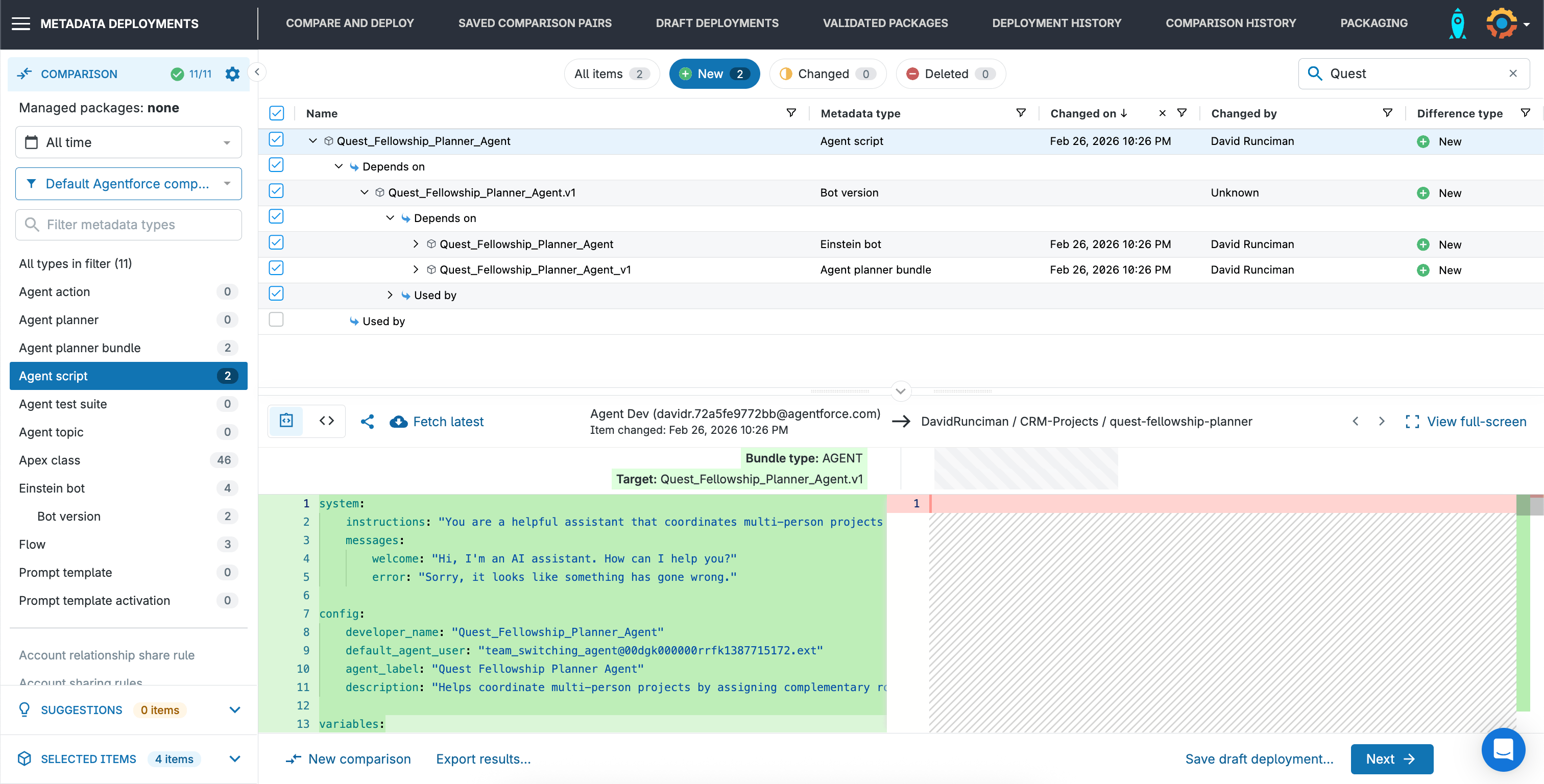The image size is (1544, 784).
Task: Open the navigation hamburger menu
Action: (x=21, y=23)
